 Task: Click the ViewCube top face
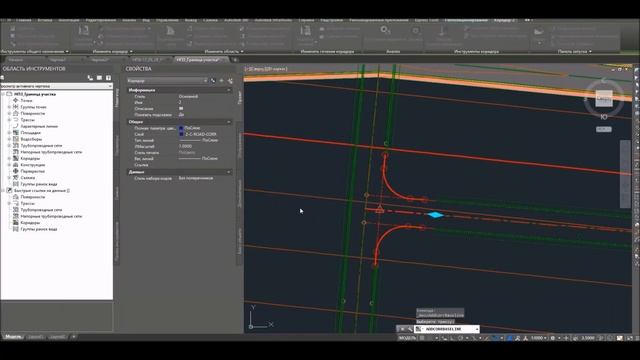604,98
